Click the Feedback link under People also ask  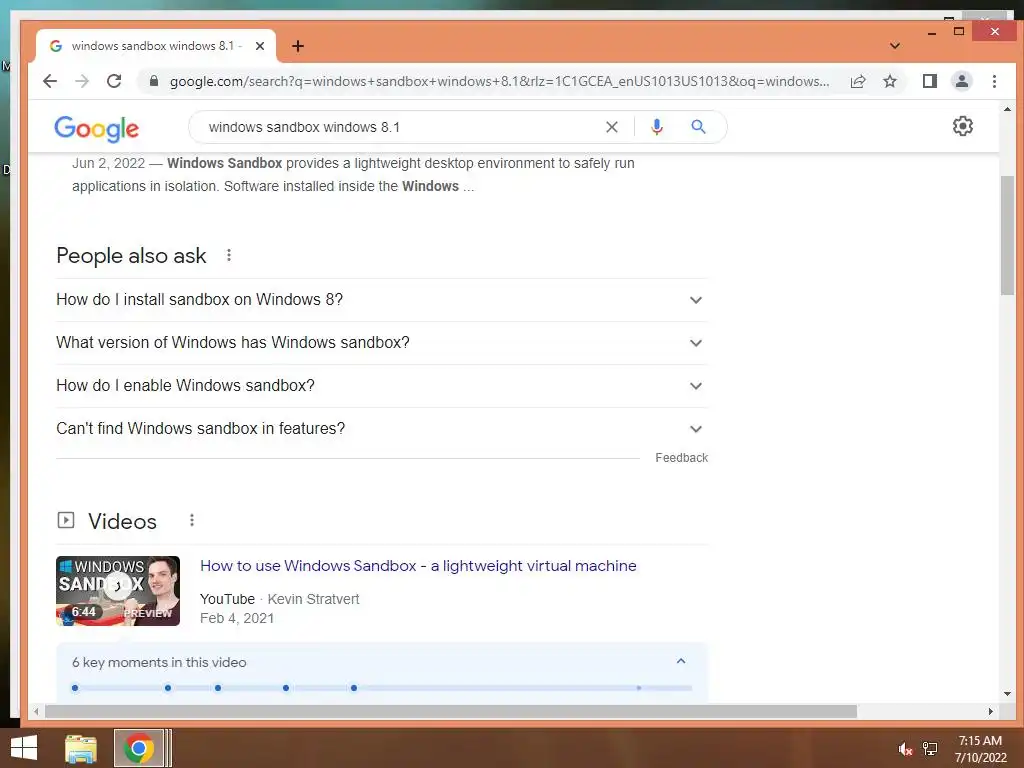point(681,458)
